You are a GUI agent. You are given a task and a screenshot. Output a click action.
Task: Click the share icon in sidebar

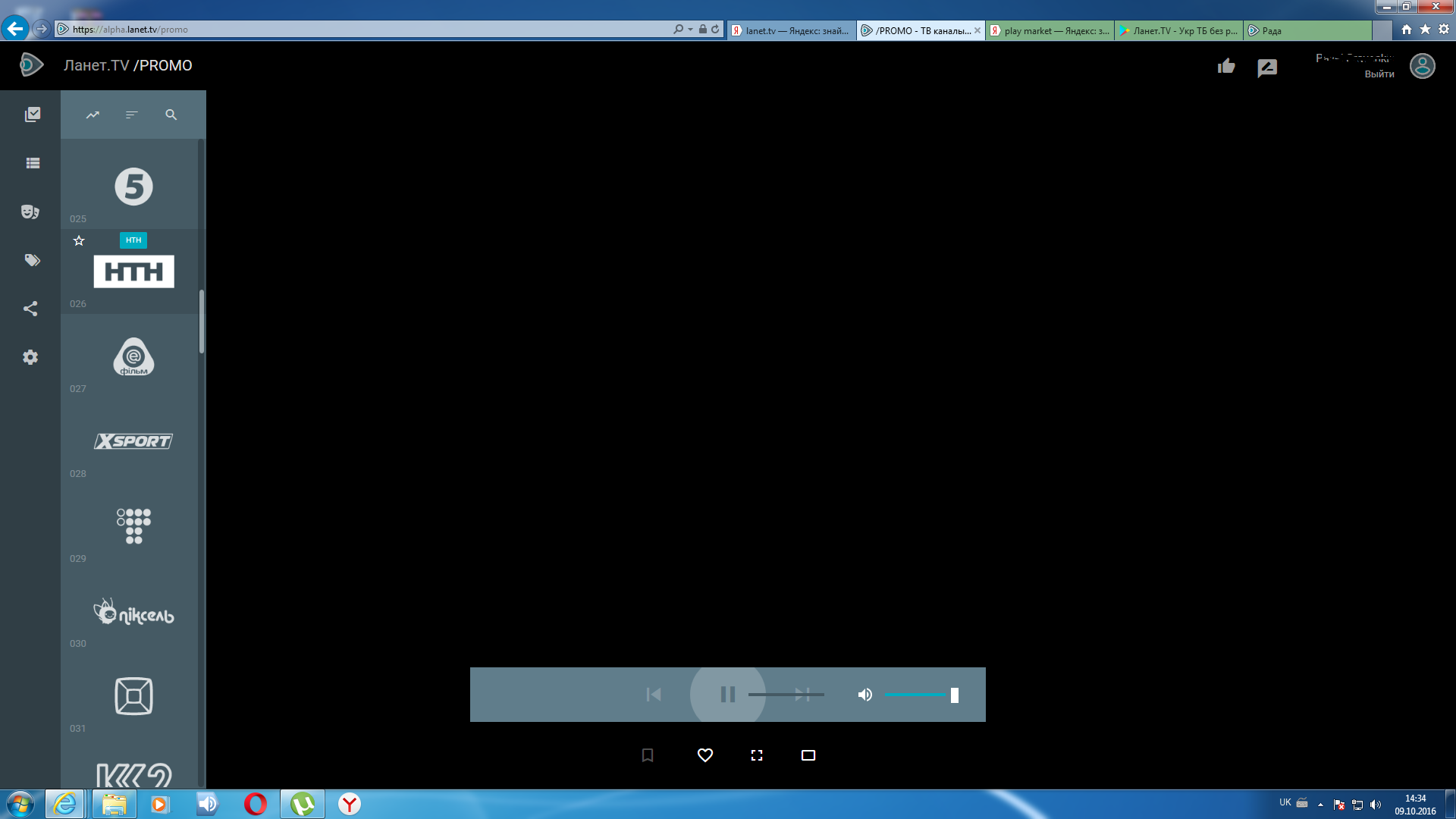pos(30,309)
